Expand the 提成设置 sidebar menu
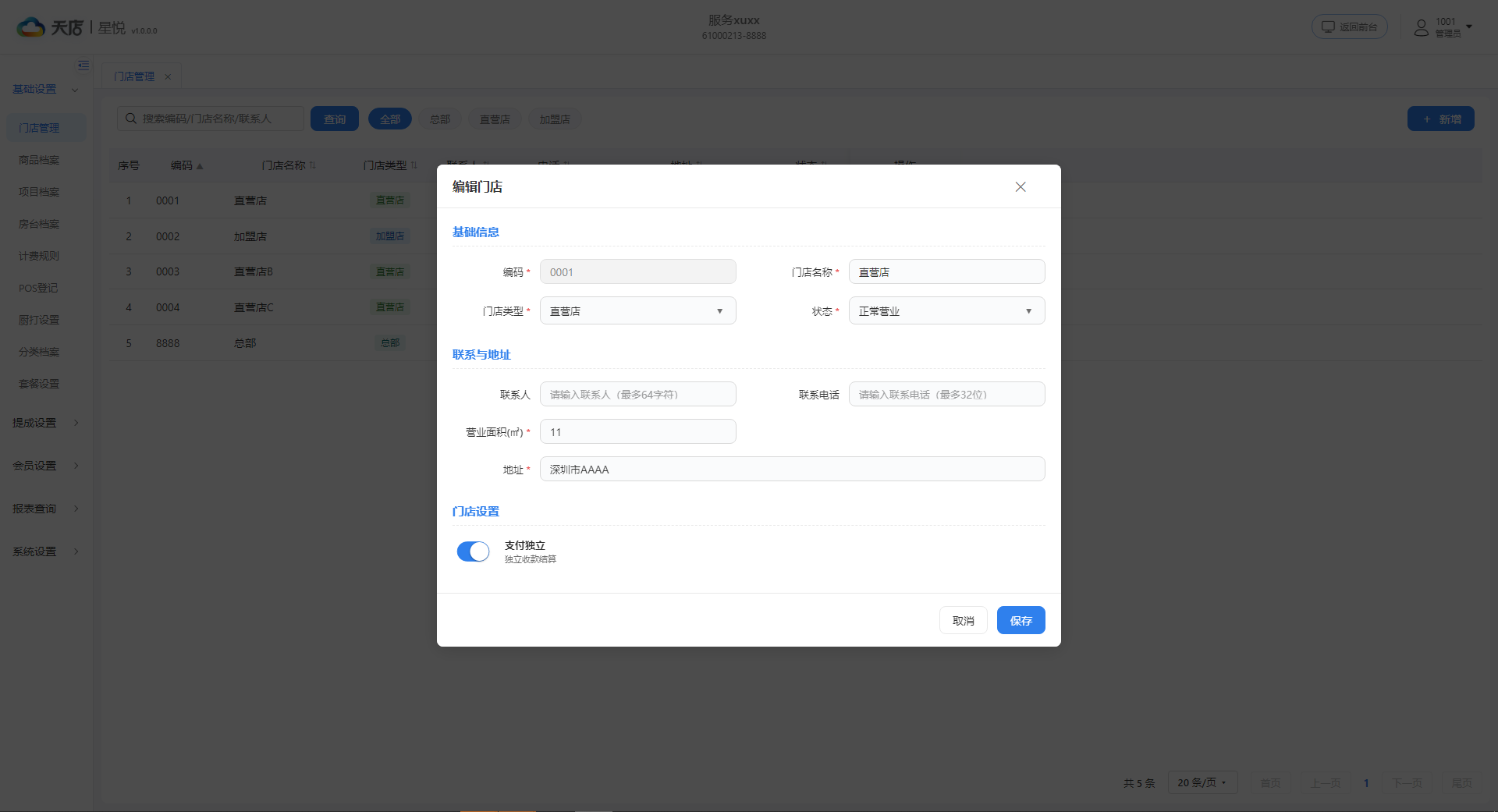 pyautogui.click(x=46, y=423)
